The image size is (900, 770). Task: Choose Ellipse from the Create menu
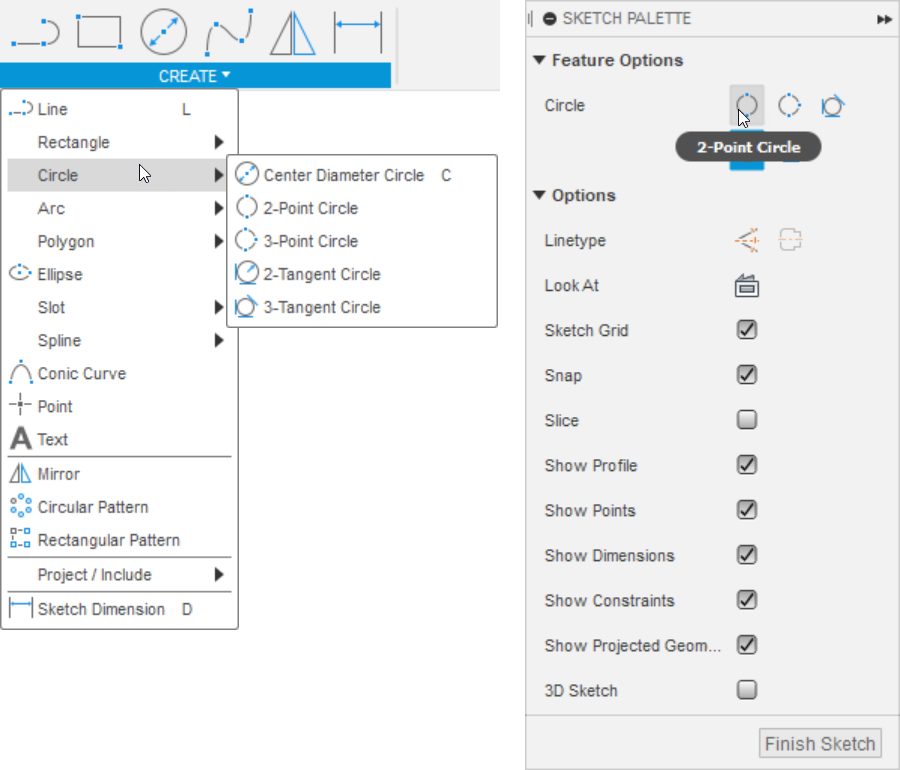point(119,274)
